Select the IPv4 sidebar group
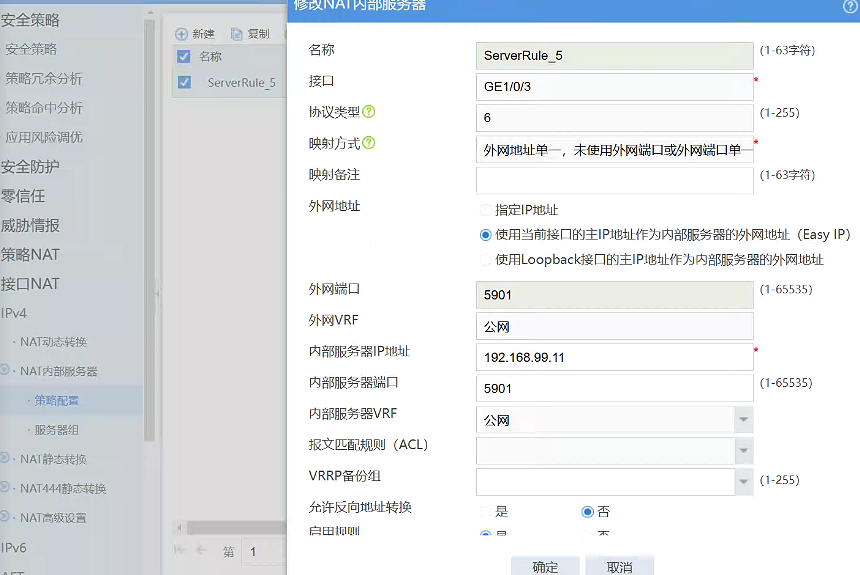Viewport: 860px width, 575px height. coord(14,313)
